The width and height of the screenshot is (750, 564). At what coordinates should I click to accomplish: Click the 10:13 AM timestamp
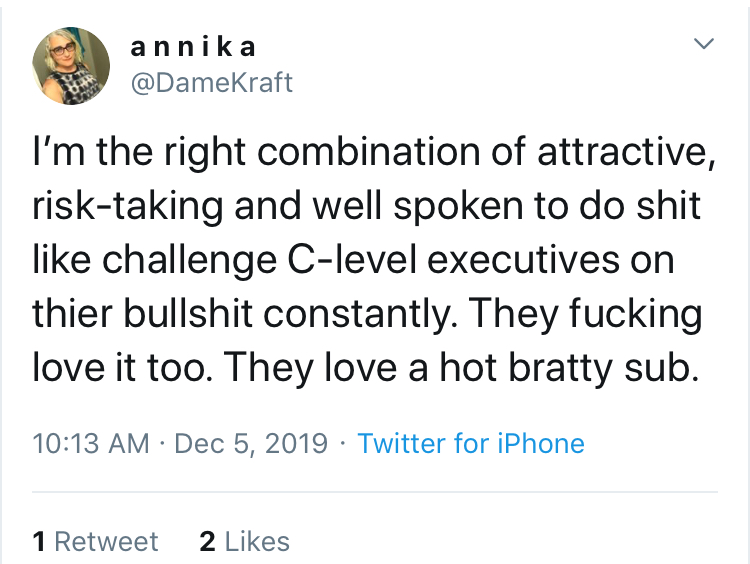tap(89, 443)
